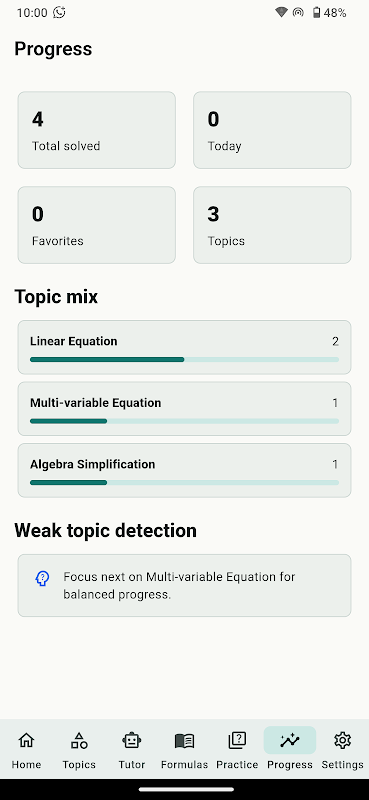Select the Linear Equation topic row

click(x=184, y=347)
